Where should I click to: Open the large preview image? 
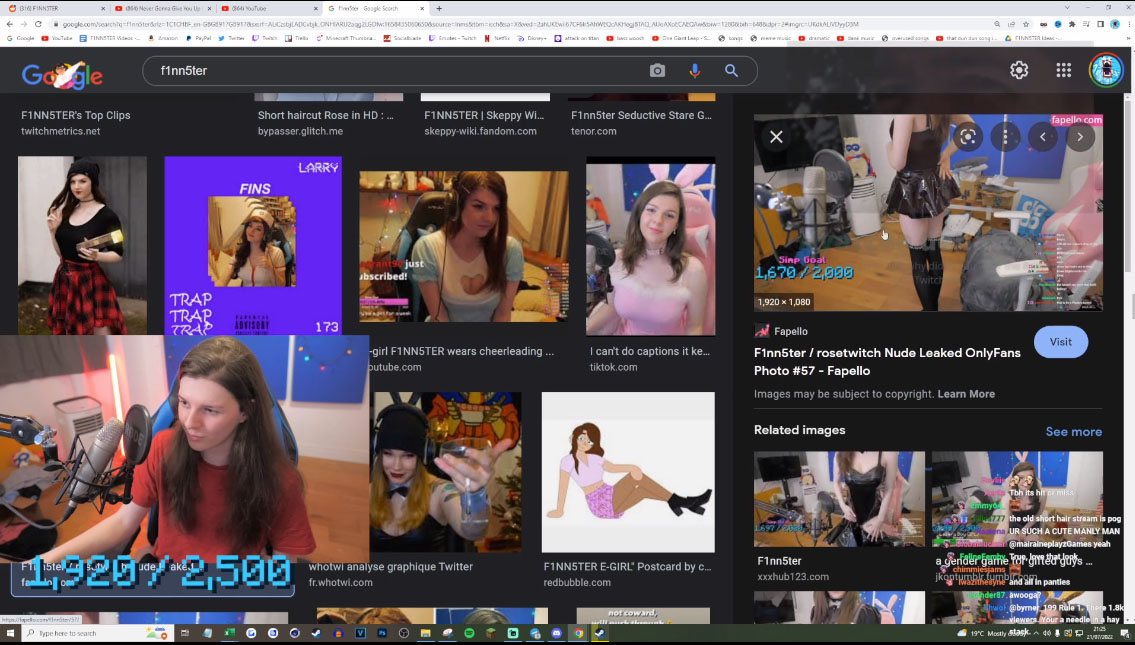(x=928, y=212)
